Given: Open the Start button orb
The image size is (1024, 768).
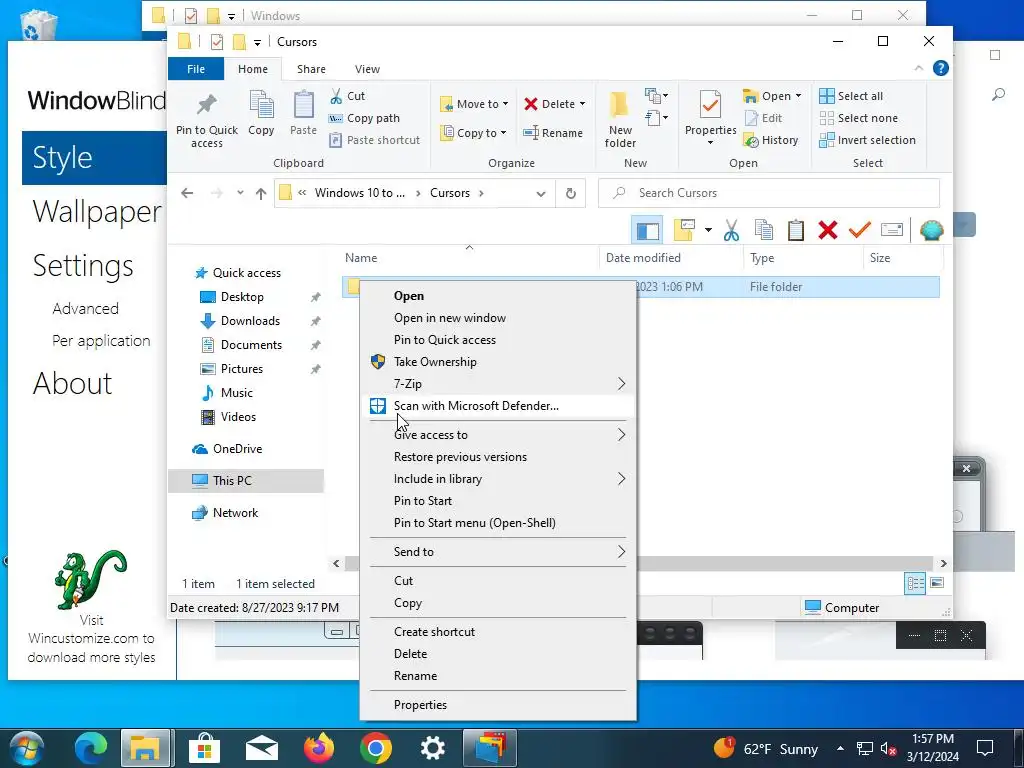Looking at the screenshot, I should 27,748.
